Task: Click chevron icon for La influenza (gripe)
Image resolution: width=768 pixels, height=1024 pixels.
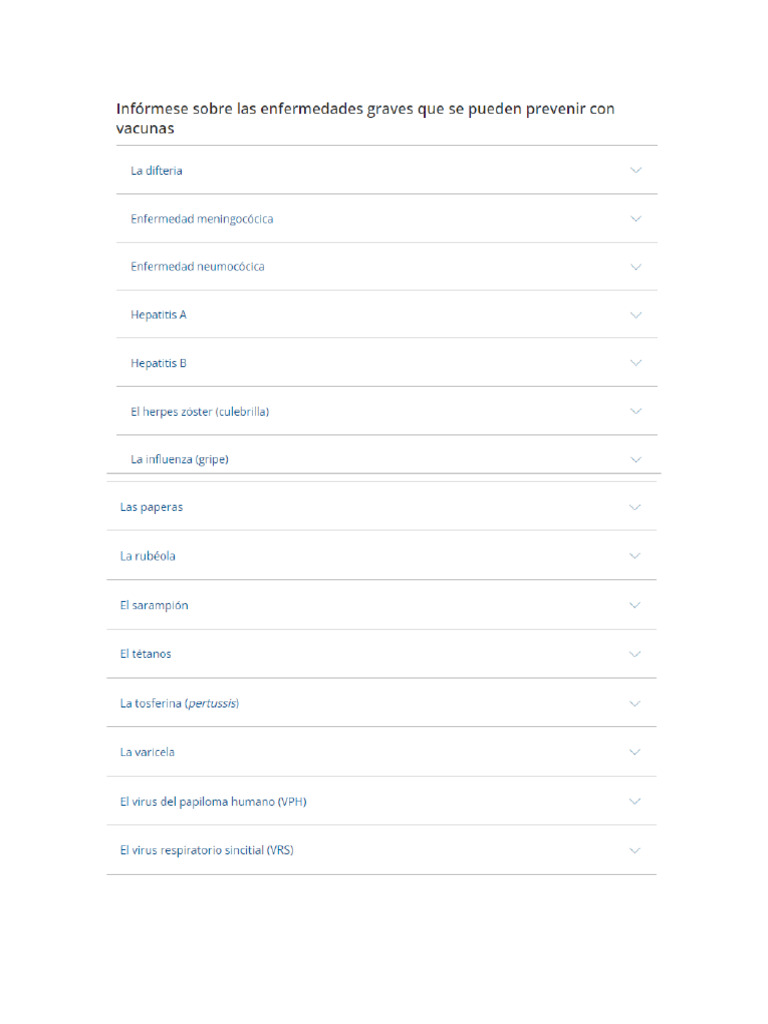Action: coord(635,459)
